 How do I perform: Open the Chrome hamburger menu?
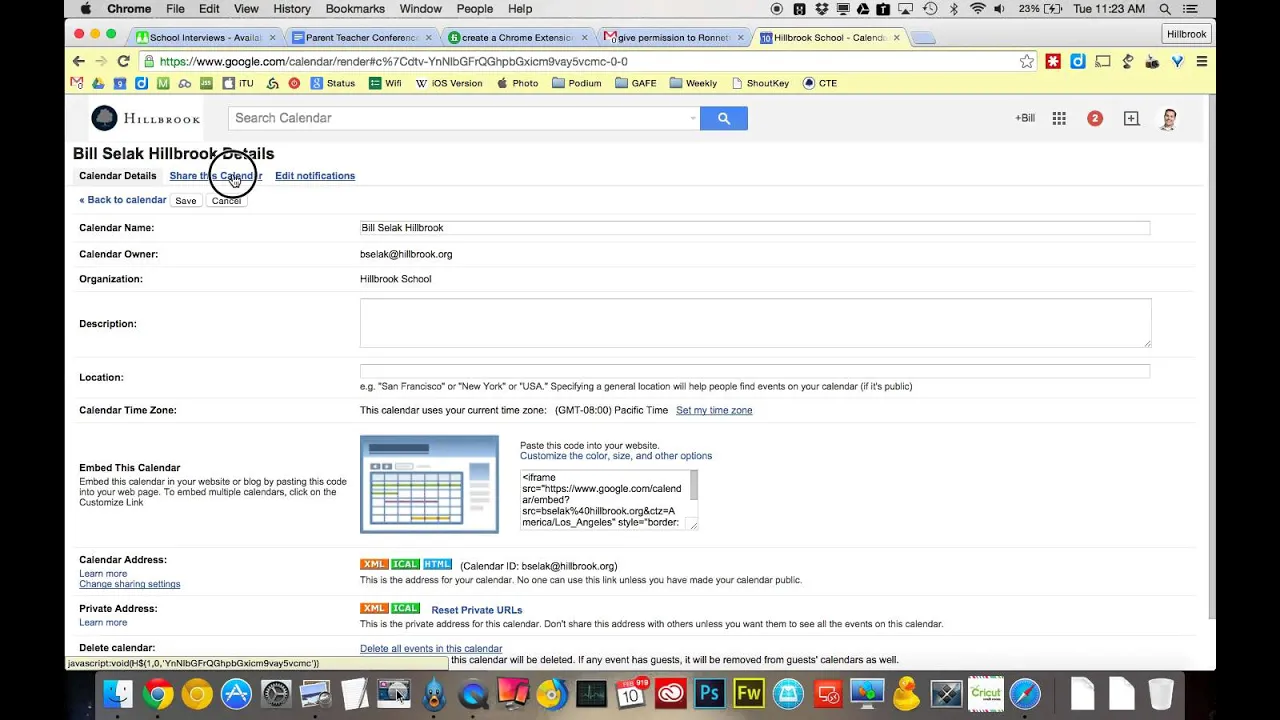click(1202, 61)
